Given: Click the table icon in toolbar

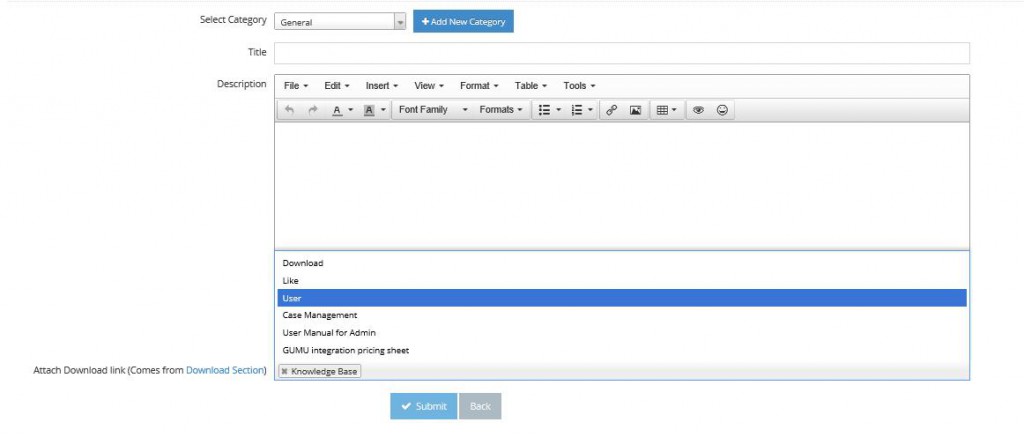Looking at the screenshot, I should 662,110.
